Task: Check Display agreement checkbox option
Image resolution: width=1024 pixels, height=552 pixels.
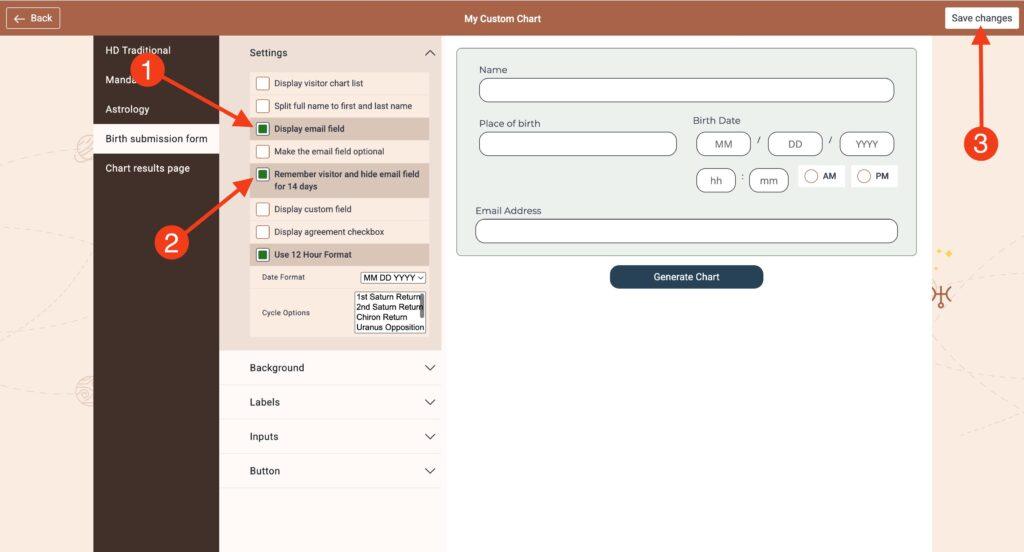Action: [263, 232]
